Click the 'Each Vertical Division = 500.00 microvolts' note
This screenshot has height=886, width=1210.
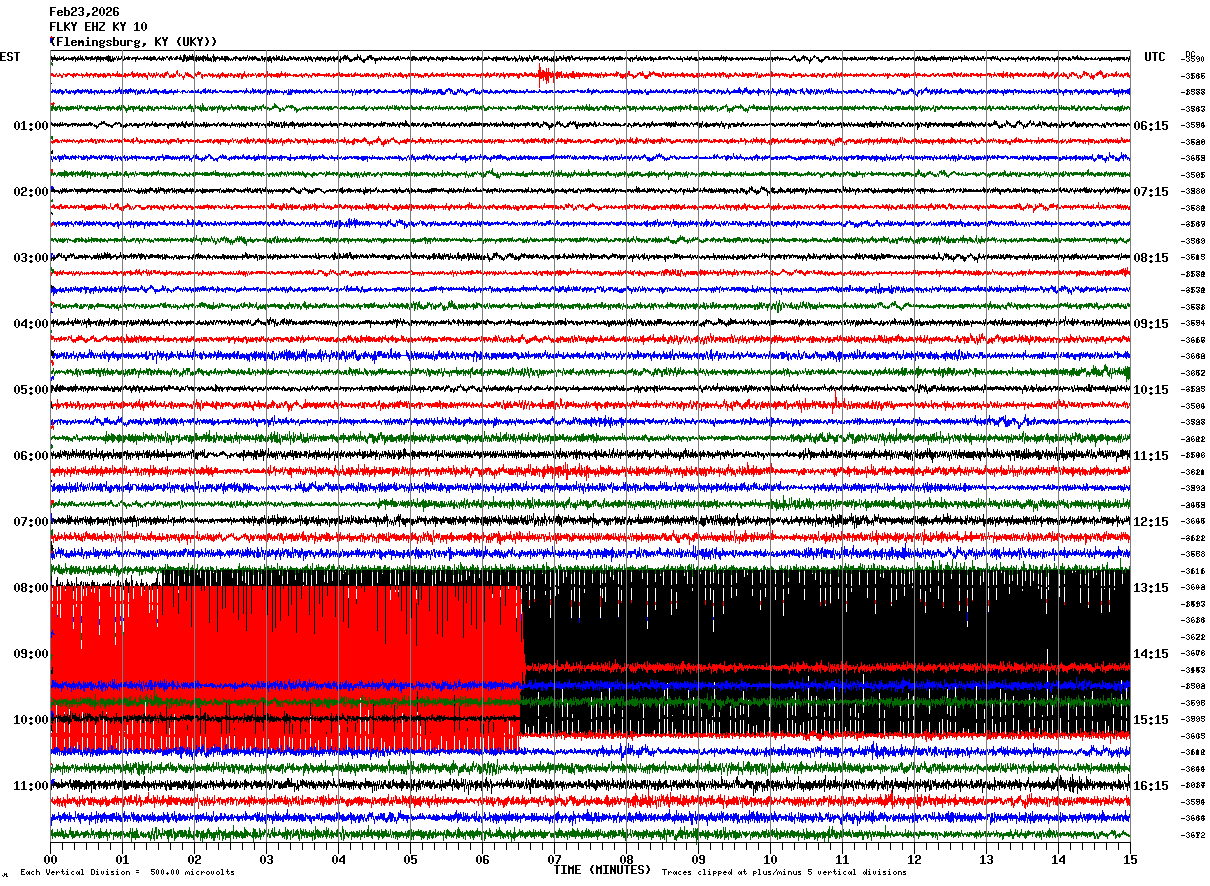point(127,872)
